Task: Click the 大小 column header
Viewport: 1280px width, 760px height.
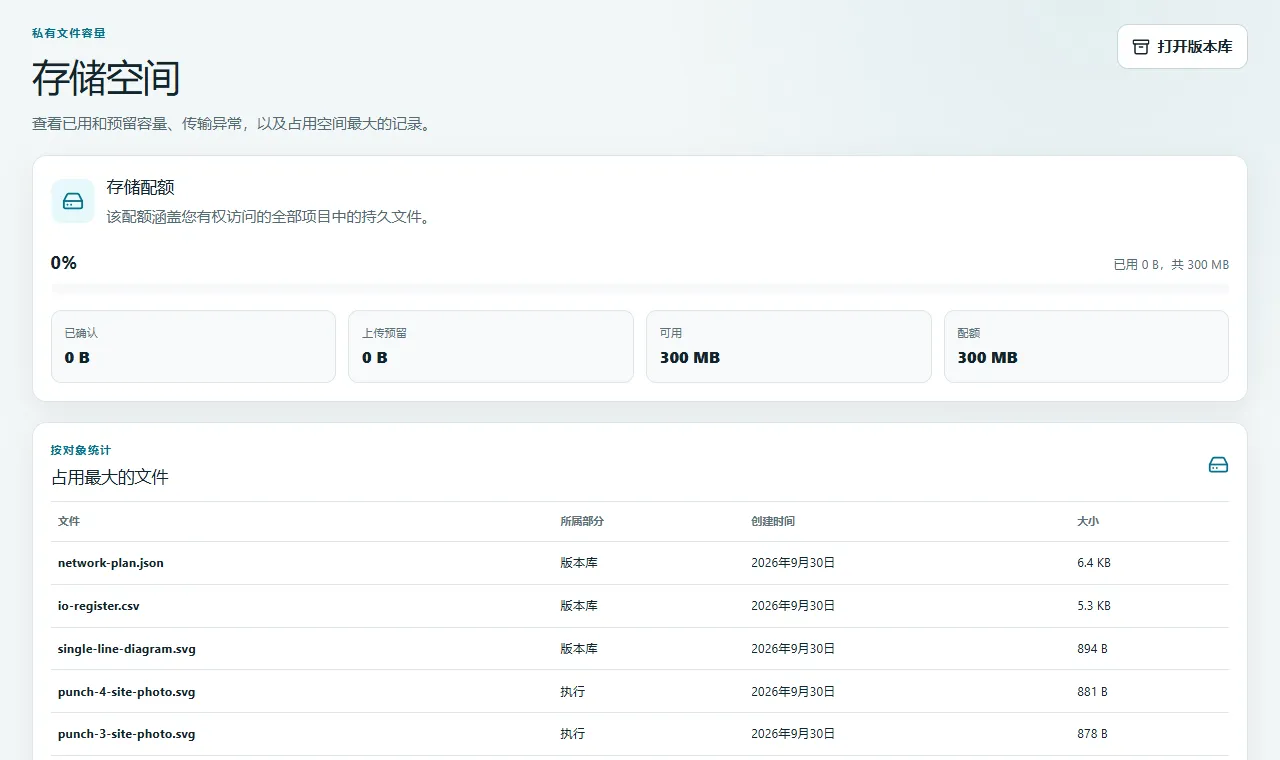Action: pyautogui.click(x=1088, y=522)
